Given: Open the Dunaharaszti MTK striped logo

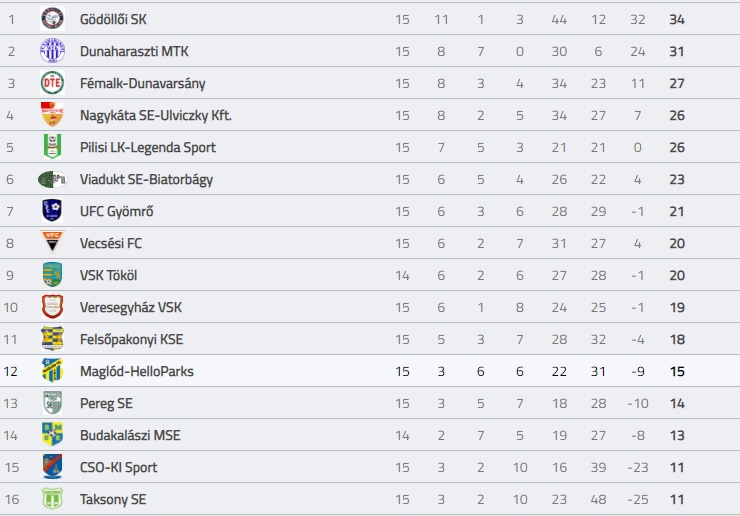Looking at the screenshot, I should pyautogui.click(x=52, y=51).
